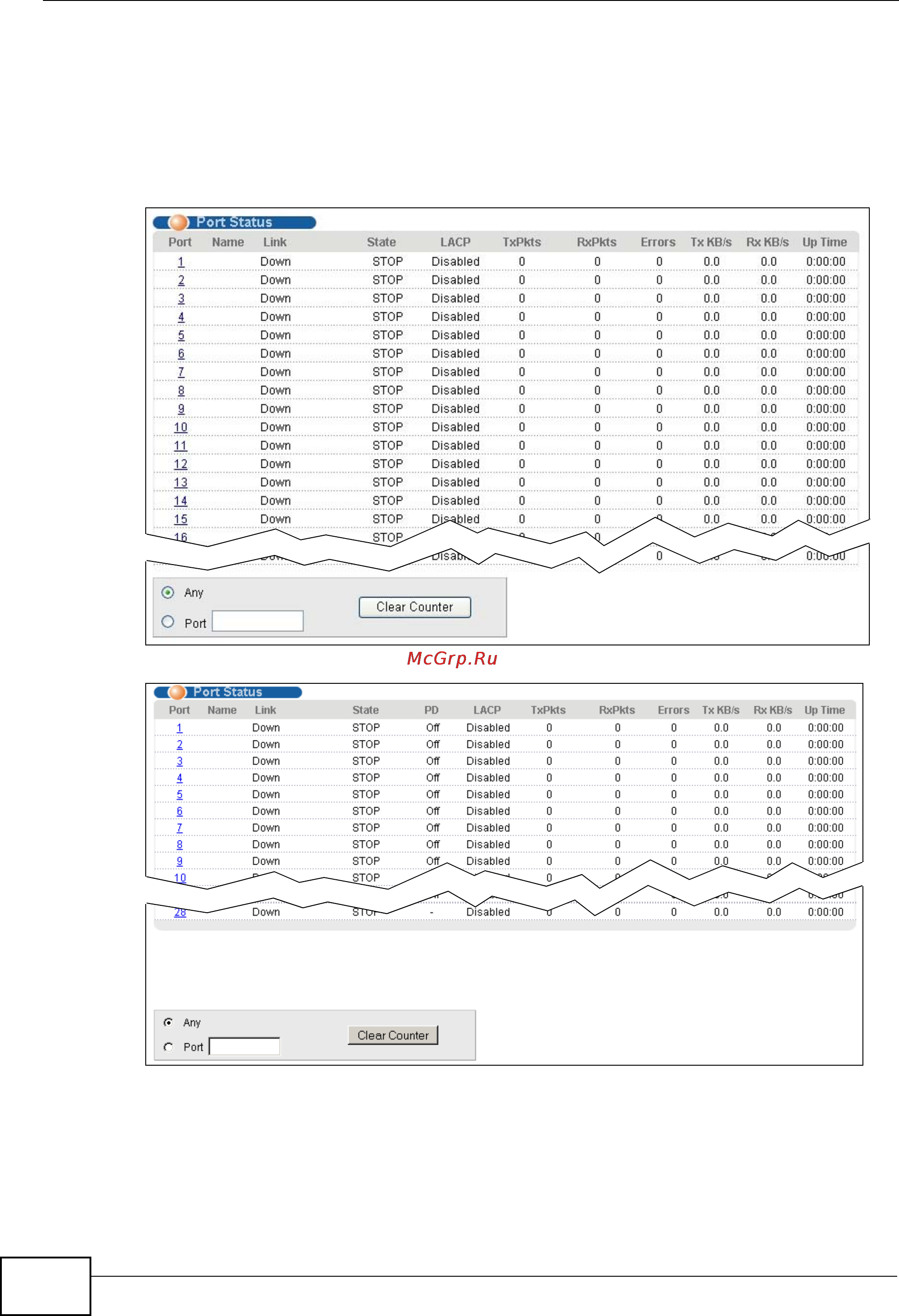Screen dimensions: 899x1316
Task: Click the Link header in lower table
Action: pyautogui.click(x=265, y=710)
